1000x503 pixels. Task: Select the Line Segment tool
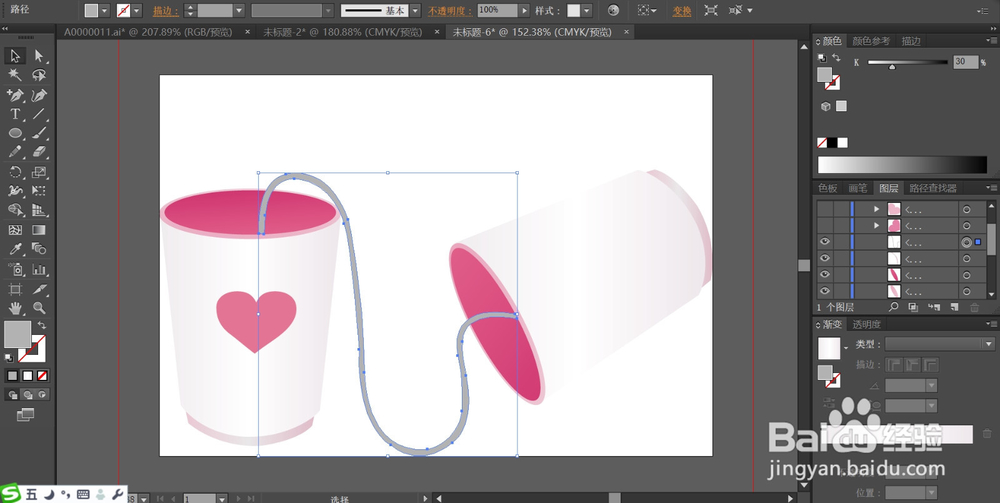(39, 114)
